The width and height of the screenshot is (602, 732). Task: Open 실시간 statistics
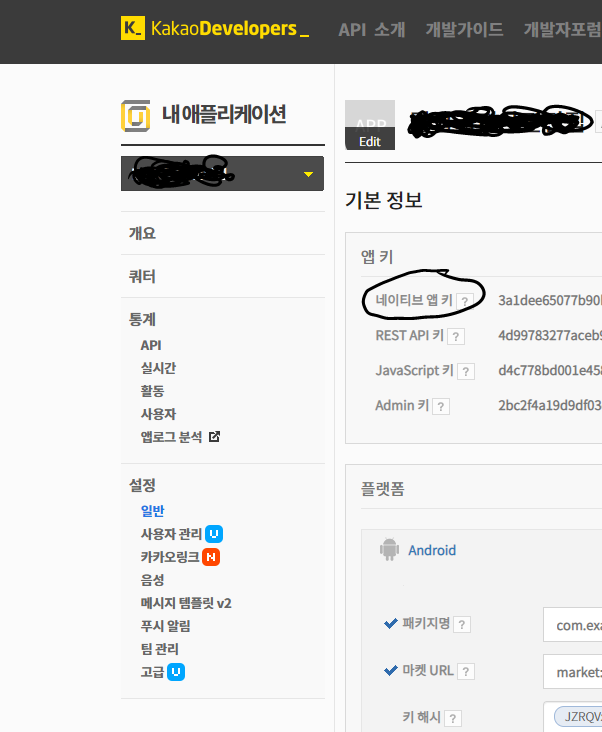click(159, 368)
